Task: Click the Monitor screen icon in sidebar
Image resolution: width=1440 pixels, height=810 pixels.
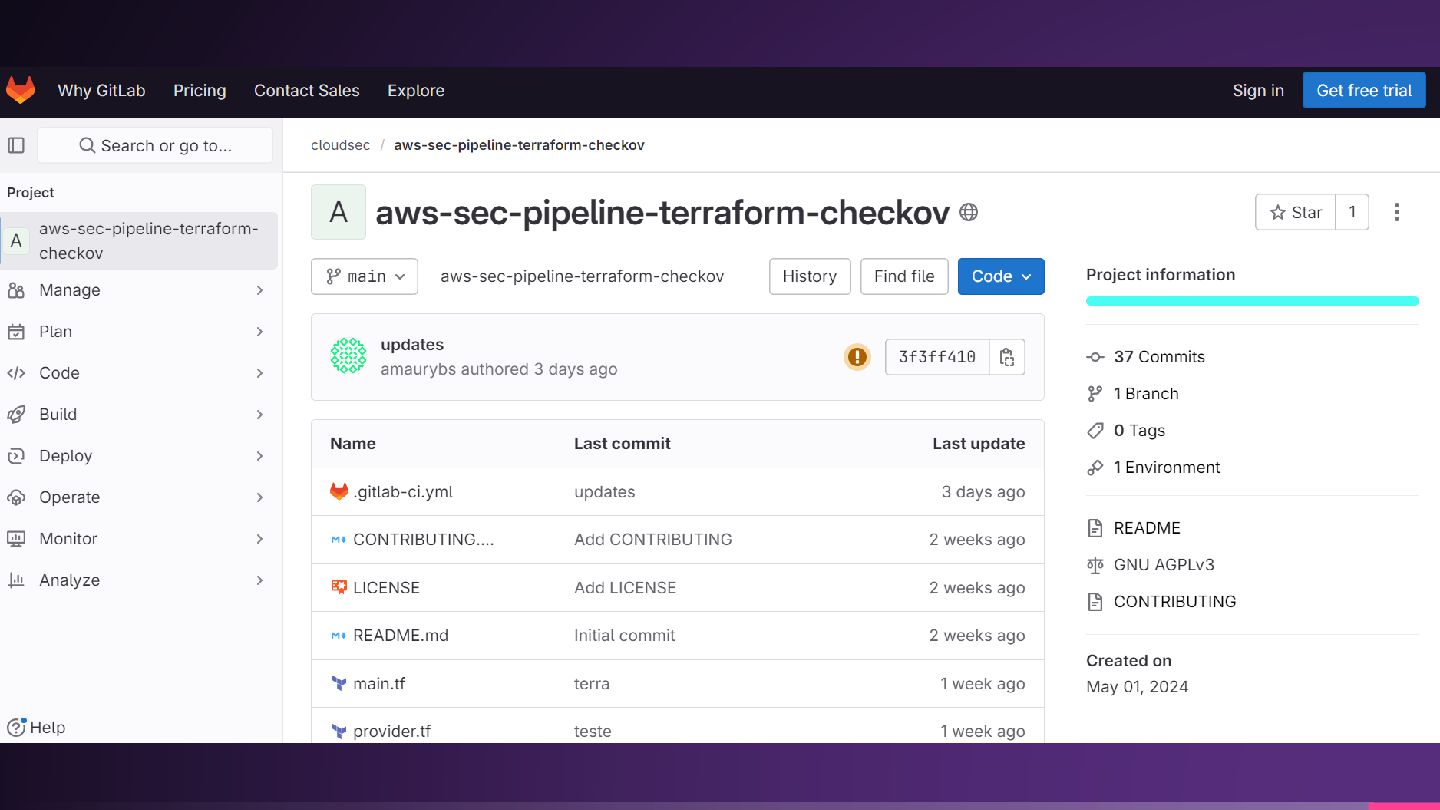Action: point(16,539)
